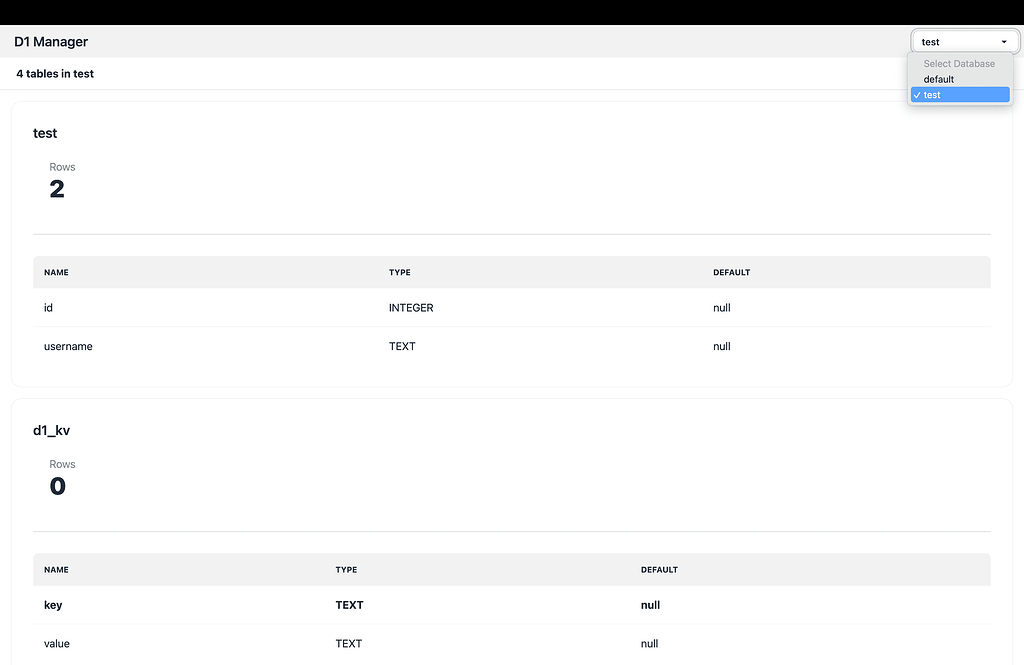Click the Select Database placeholder option
This screenshot has width=1024, height=665.
point(960,63)
